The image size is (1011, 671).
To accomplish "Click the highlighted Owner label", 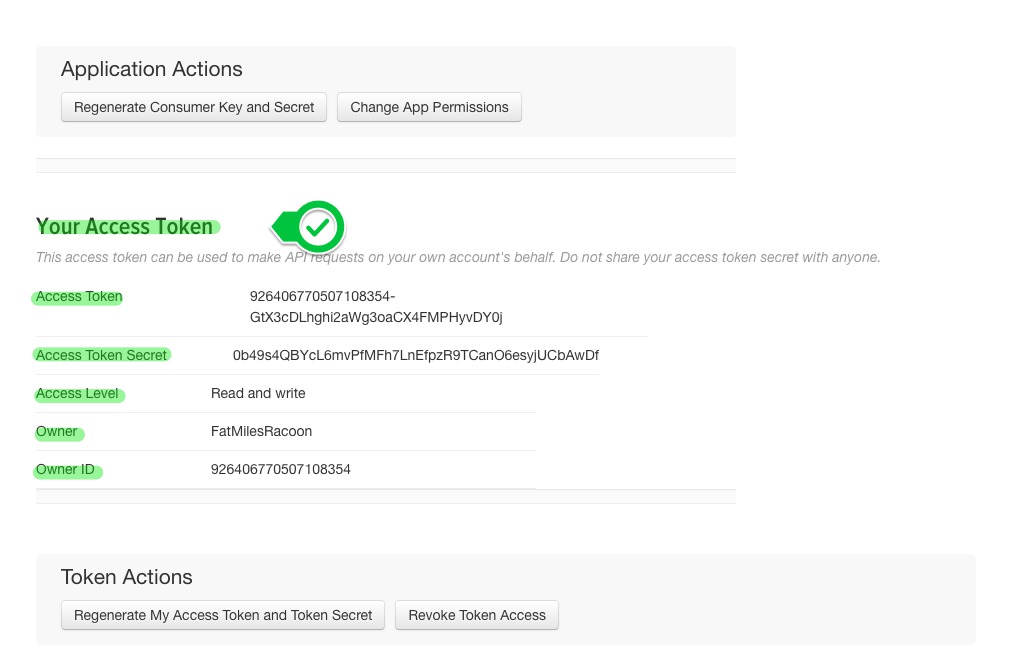I will point(57,432).
